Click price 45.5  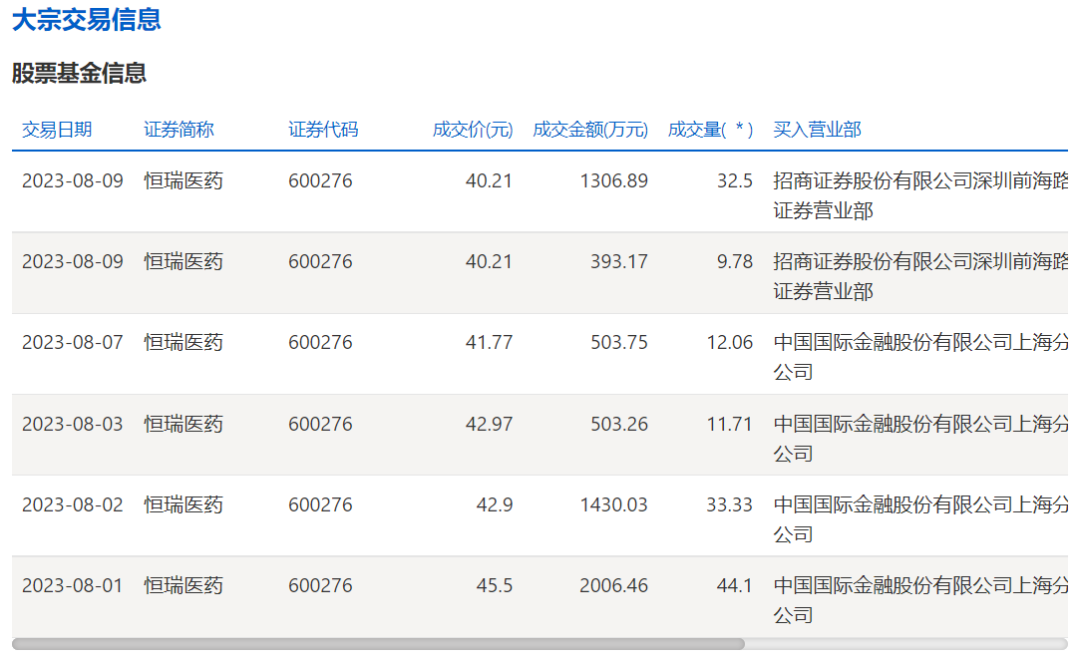tap(495, 585)
